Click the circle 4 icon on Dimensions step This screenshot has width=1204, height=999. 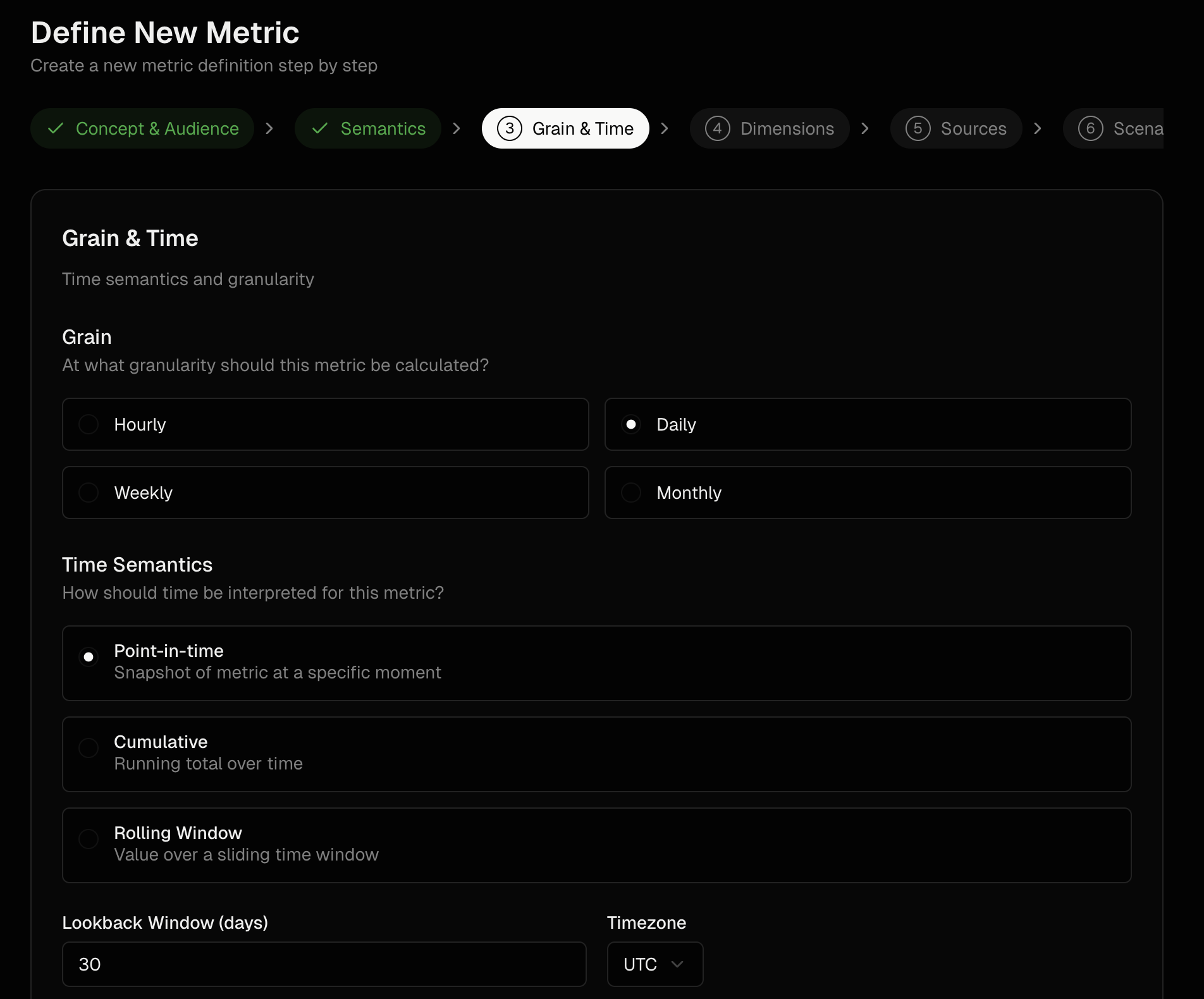[x=717, y=128]
